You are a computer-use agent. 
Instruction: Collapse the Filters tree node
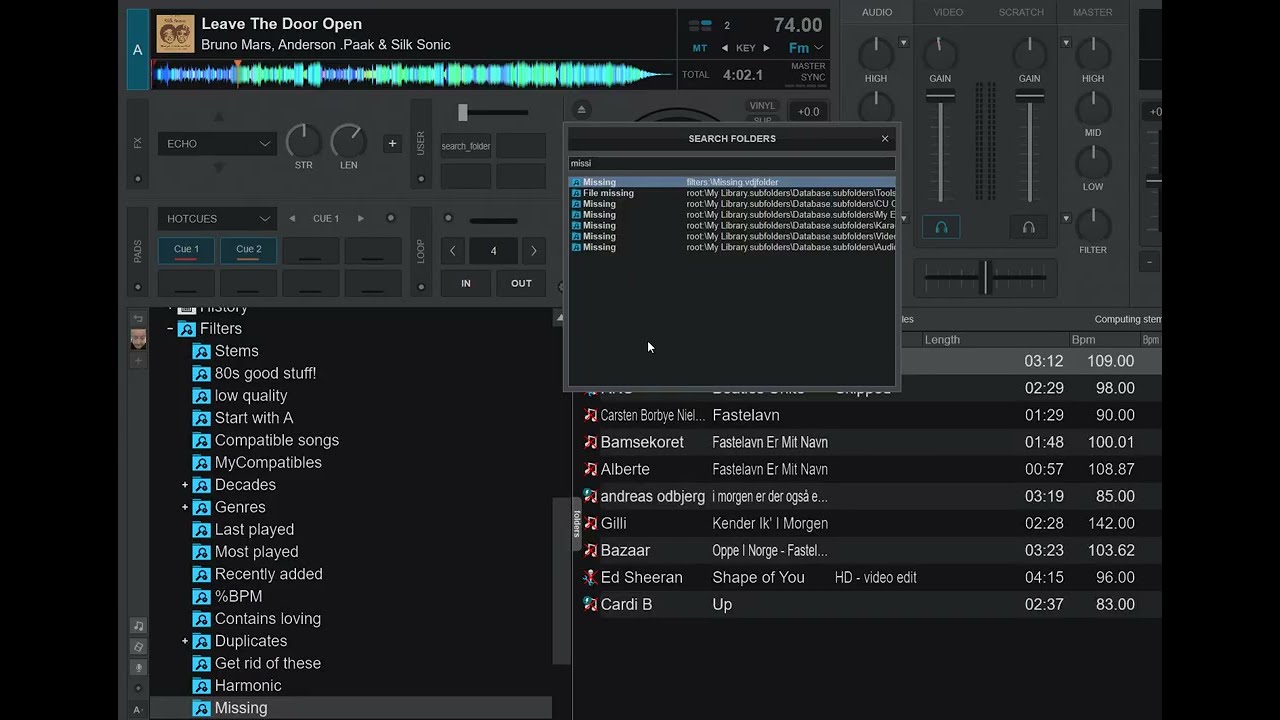[170, 329]
